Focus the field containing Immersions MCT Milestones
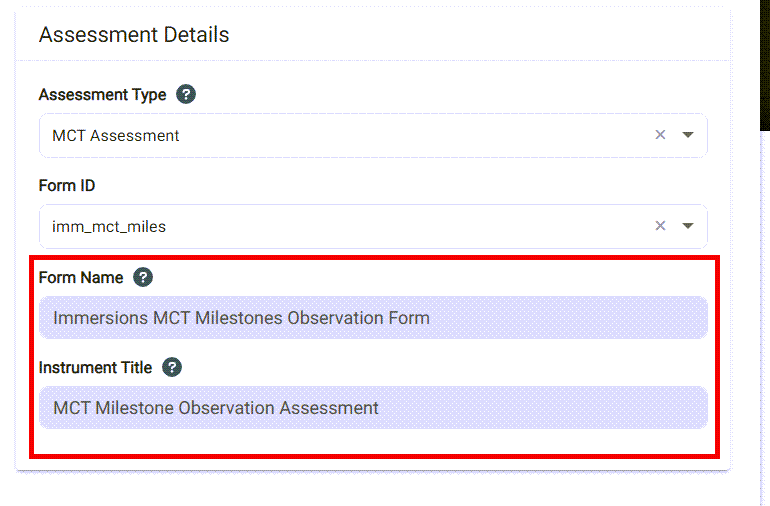Viewport: 770px width, 506px height. click(x=241, y=318)
